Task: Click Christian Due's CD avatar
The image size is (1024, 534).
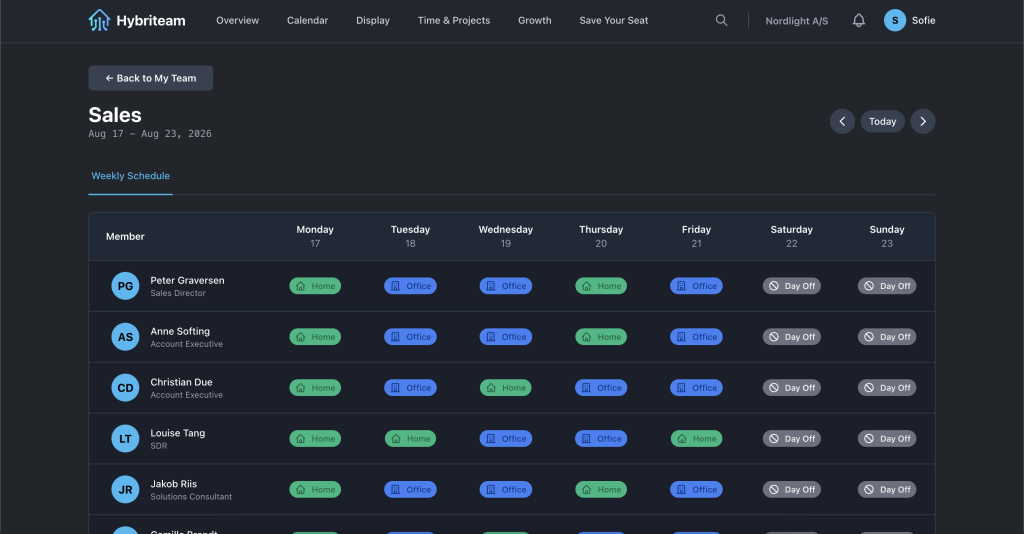Action: click(125, 388)
